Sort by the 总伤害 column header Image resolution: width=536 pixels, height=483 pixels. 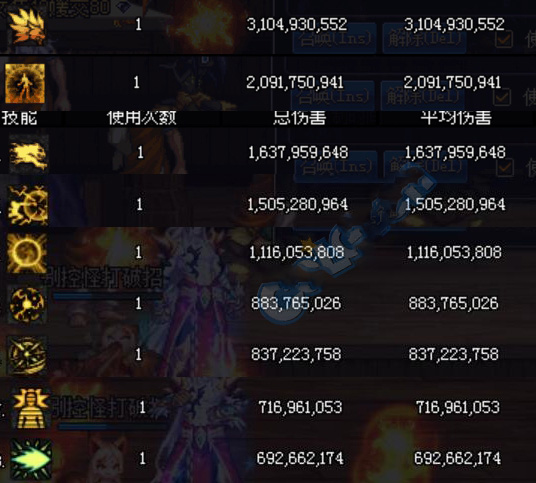point(300,118)
